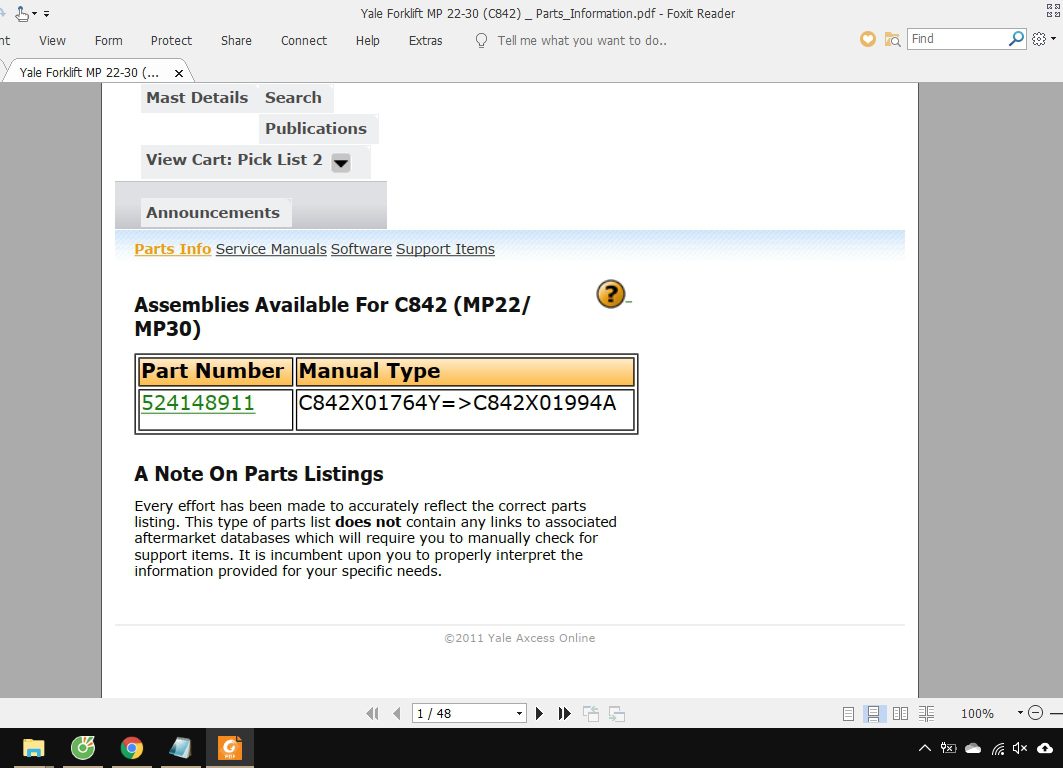This screenshot has width=1063, height=768.
Task: Click the Part Number column header
Action: point(215,371)
